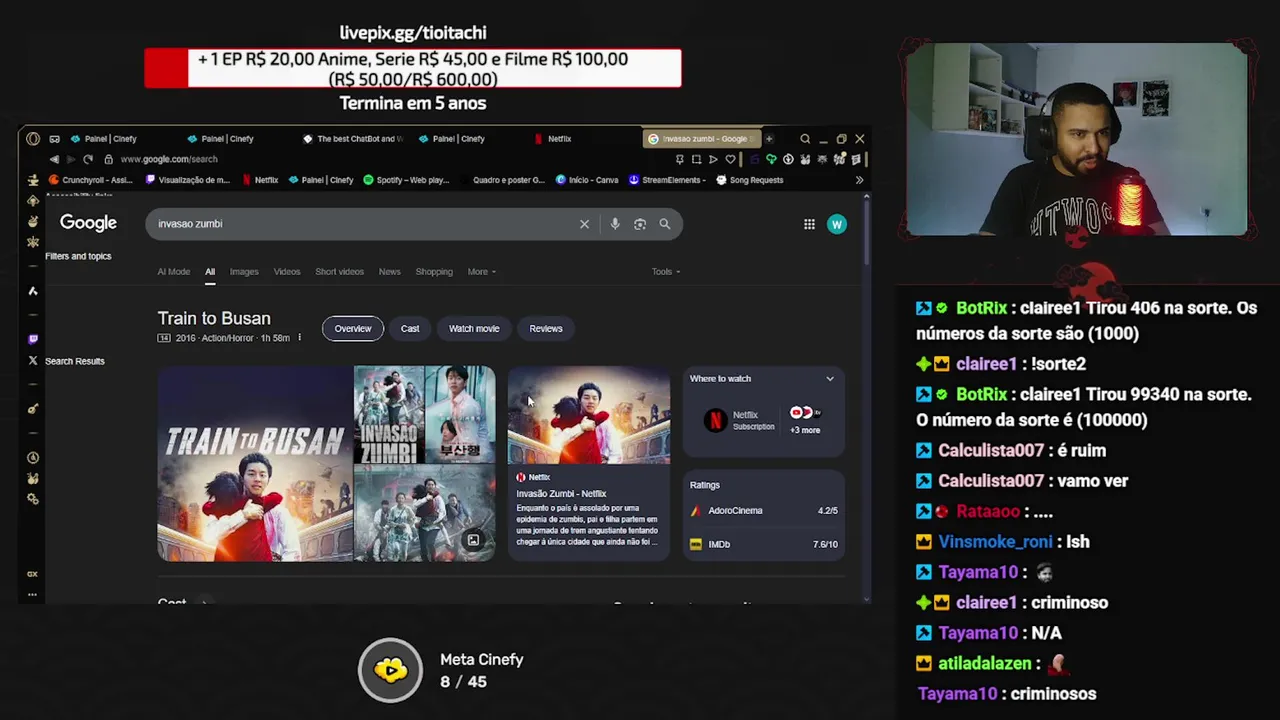Click the page vertical scrollbar
This screenshot has height=720, width=1280.
(866, 230)
